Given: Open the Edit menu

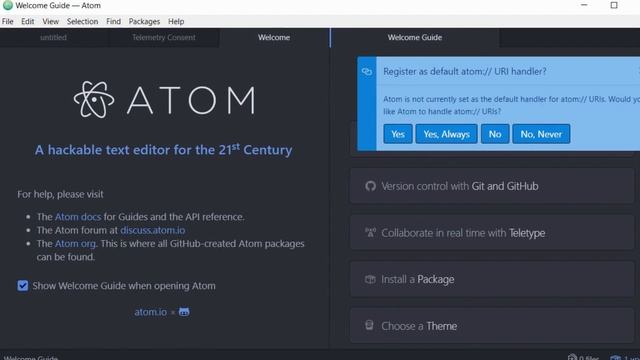Looking at the screenshot, I should point(27,21).
